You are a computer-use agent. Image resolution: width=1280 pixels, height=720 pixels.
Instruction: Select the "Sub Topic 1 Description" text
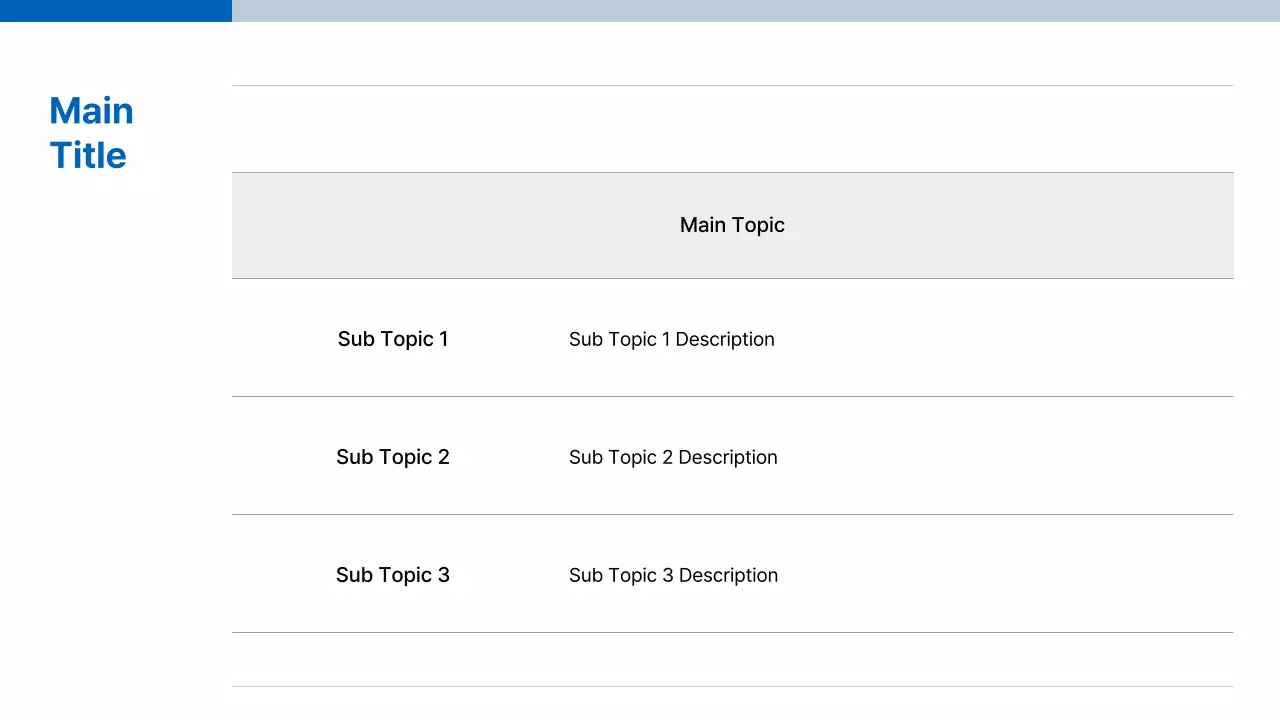(x=672, y=339)
